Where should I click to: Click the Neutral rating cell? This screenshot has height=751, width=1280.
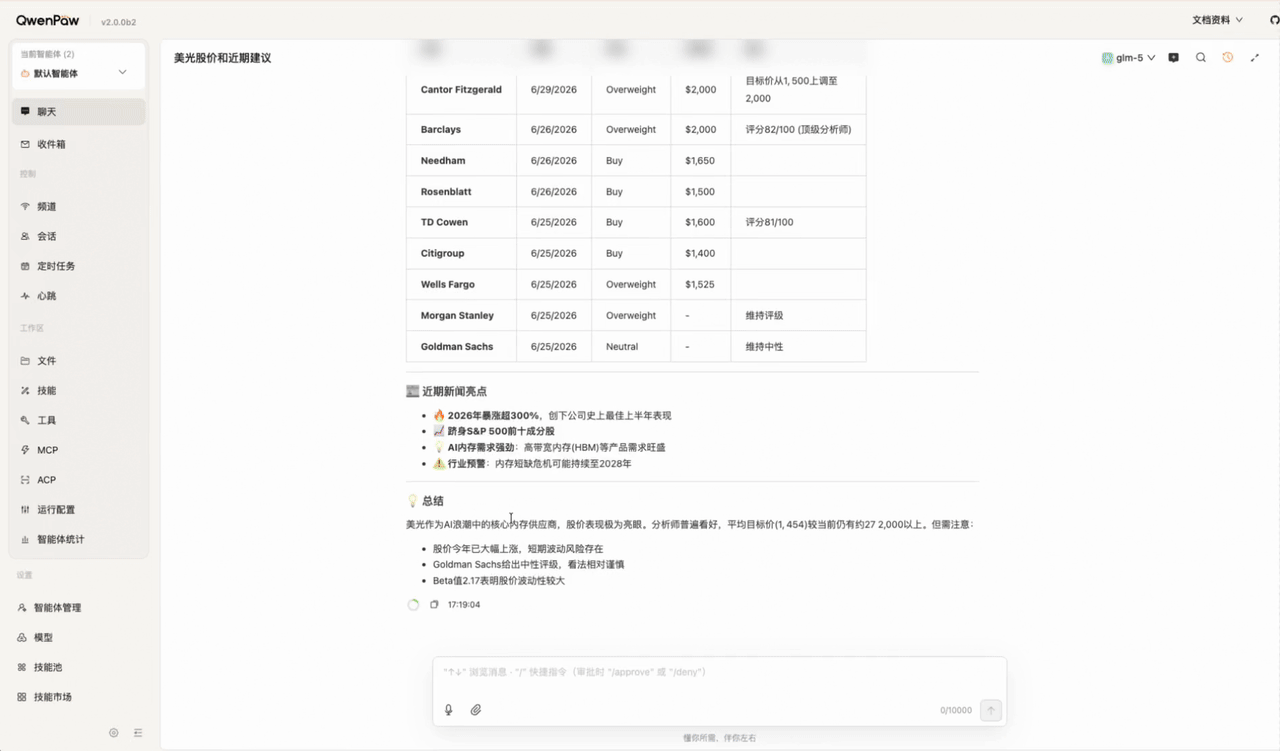[632, 347]
